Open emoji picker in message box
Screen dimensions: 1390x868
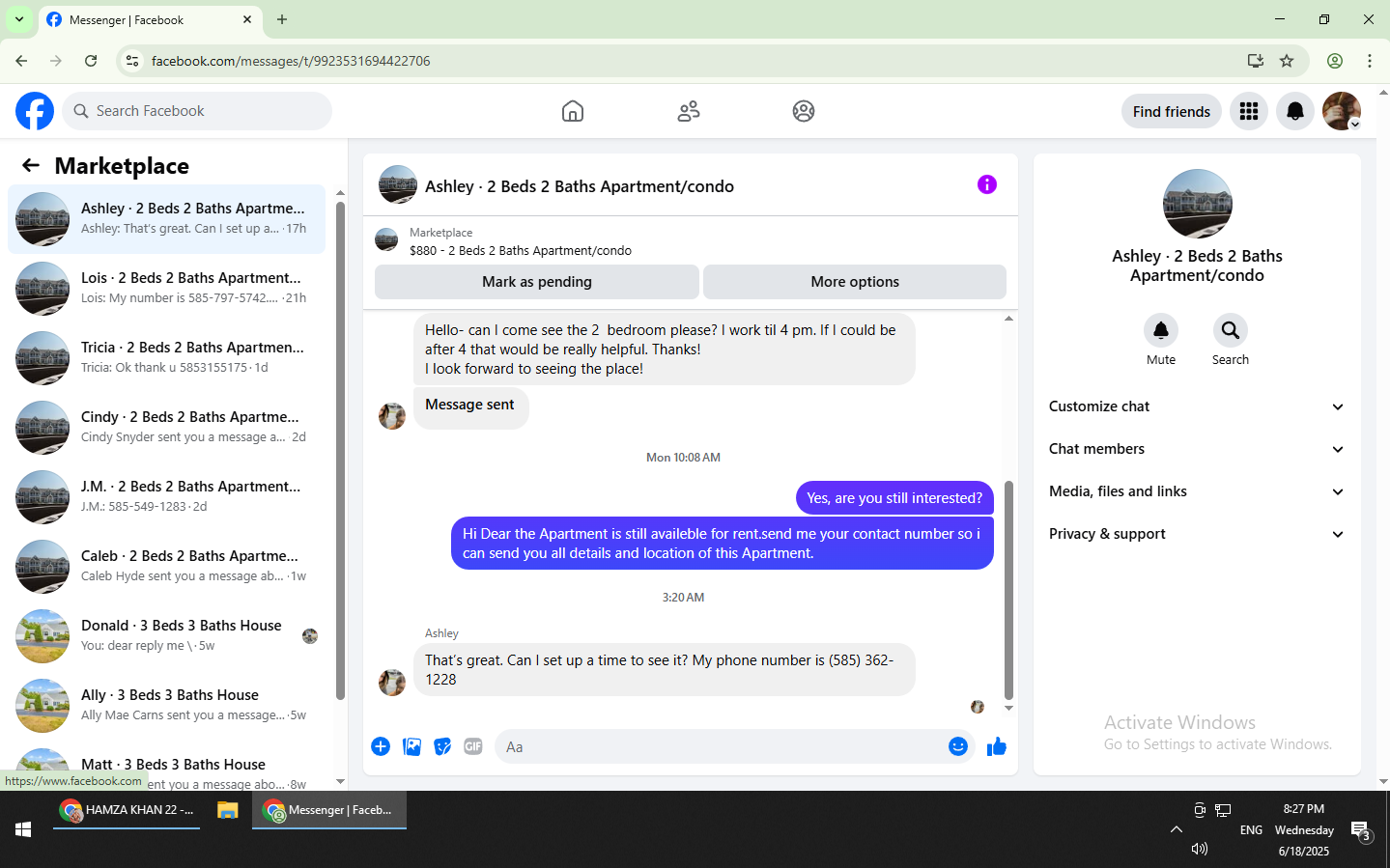click(x=958, y=746)
